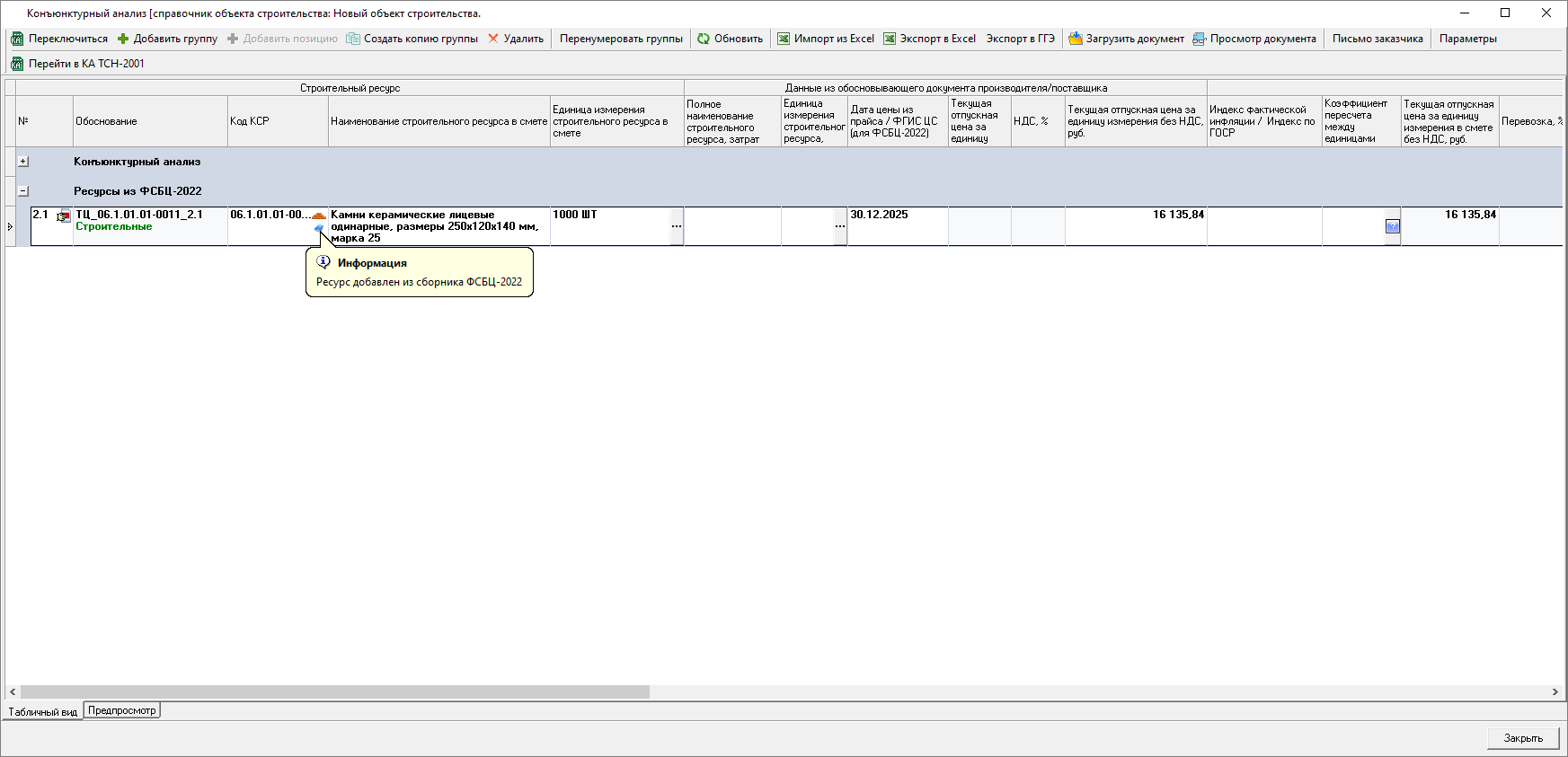1568x757 pixels.
Task: Click the green plus 'Добавить группу' icon
Action: coord(123,39)
